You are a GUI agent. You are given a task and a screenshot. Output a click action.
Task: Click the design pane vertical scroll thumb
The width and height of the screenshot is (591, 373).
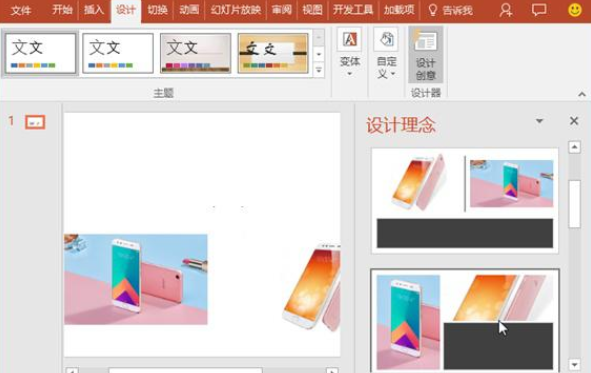(574, 204)
